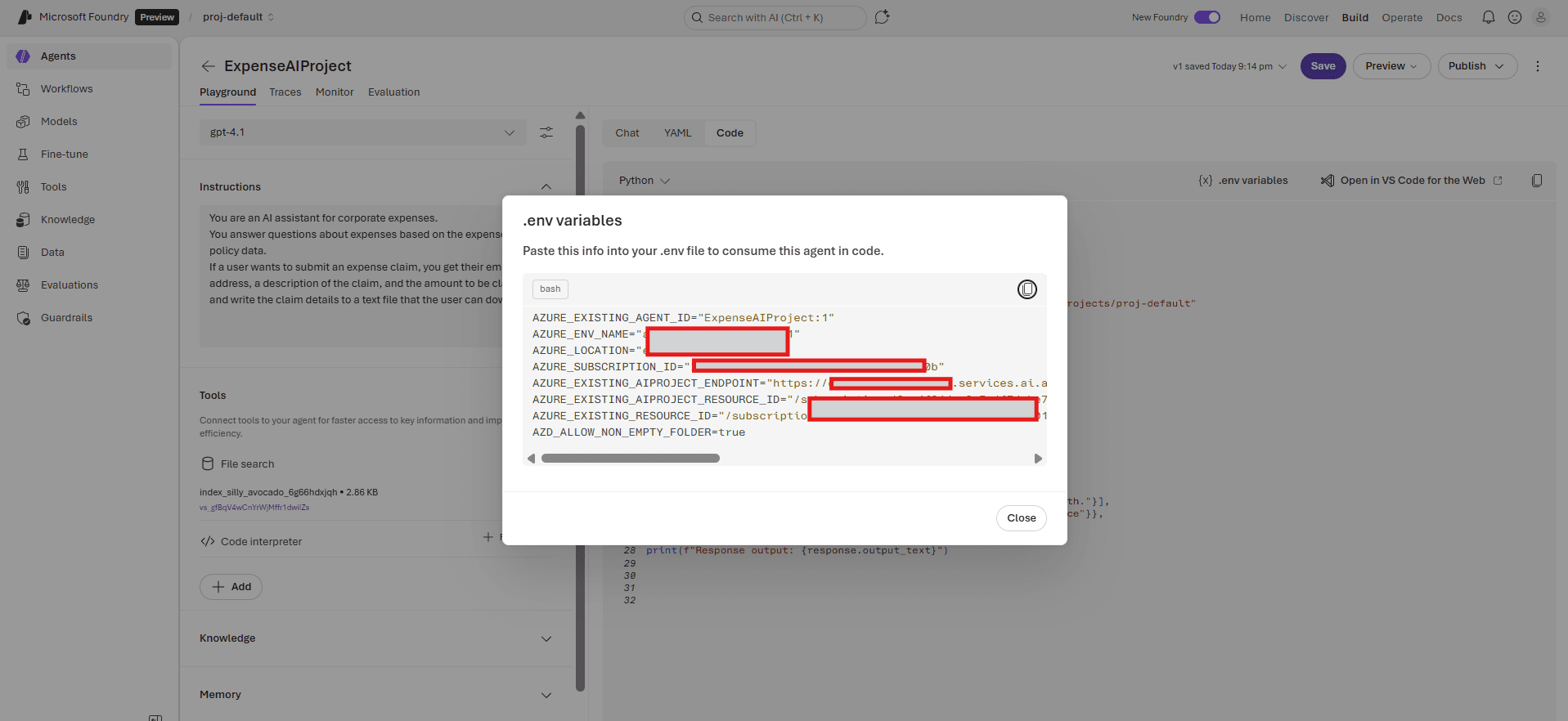Click the new chat icon beside search
1568x721 pixels.
pyautogui.click(x=882, y=17)
